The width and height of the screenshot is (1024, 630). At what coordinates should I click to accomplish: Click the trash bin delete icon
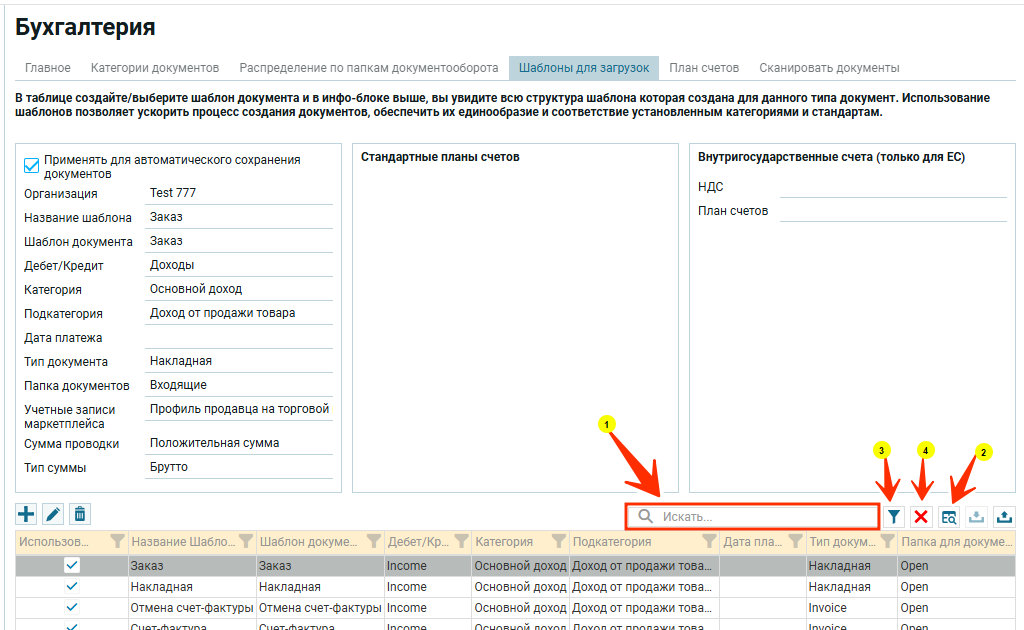point(80,514)
